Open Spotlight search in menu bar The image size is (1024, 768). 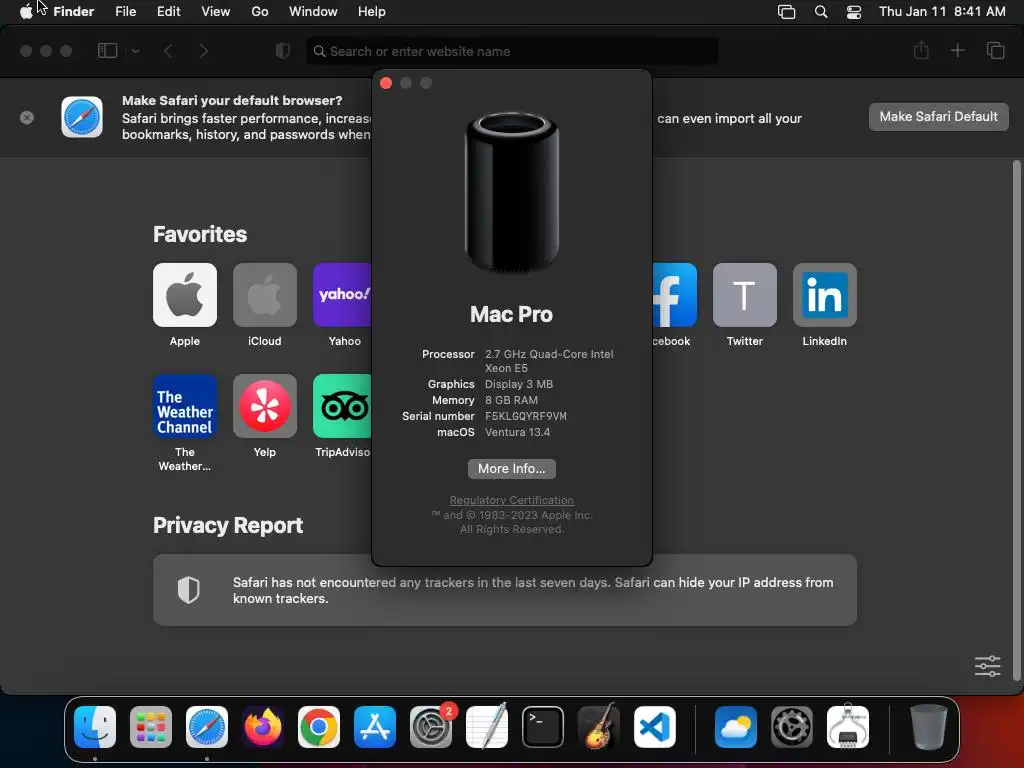point(821,12)
